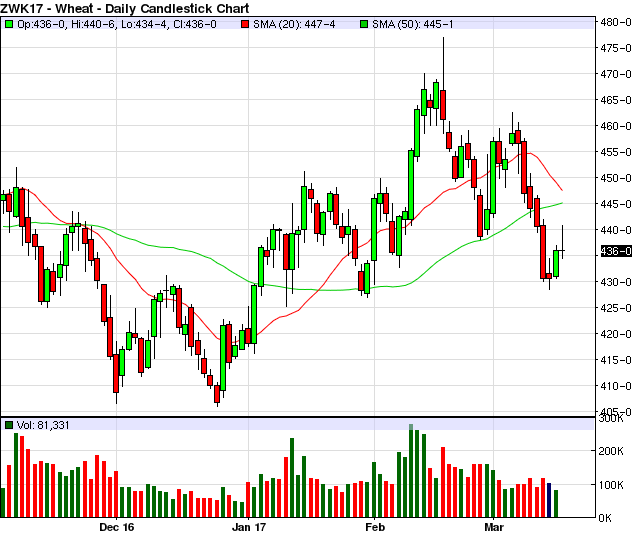Image resolution: width=640 pixels, height=536 pixels.
Task: Click the tallest volume bar with grey top
Action: (x=411, y=471)
